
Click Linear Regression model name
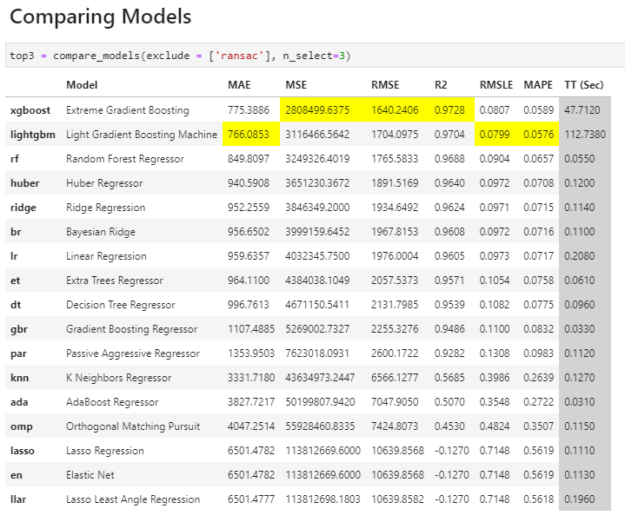pos(106,256)
